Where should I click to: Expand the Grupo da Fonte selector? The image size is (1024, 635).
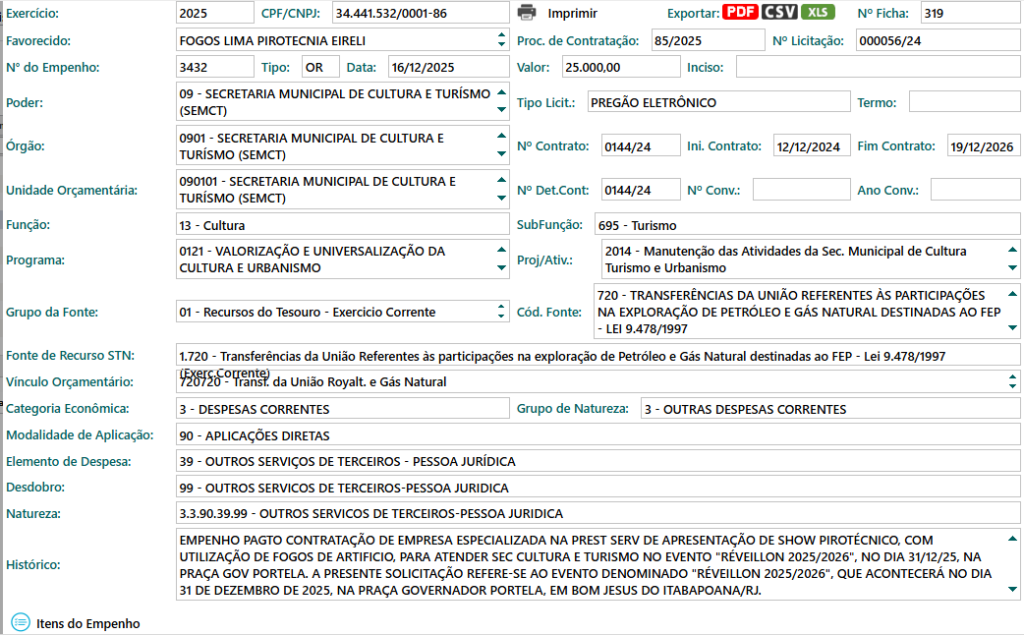click(x=500, y=311)
